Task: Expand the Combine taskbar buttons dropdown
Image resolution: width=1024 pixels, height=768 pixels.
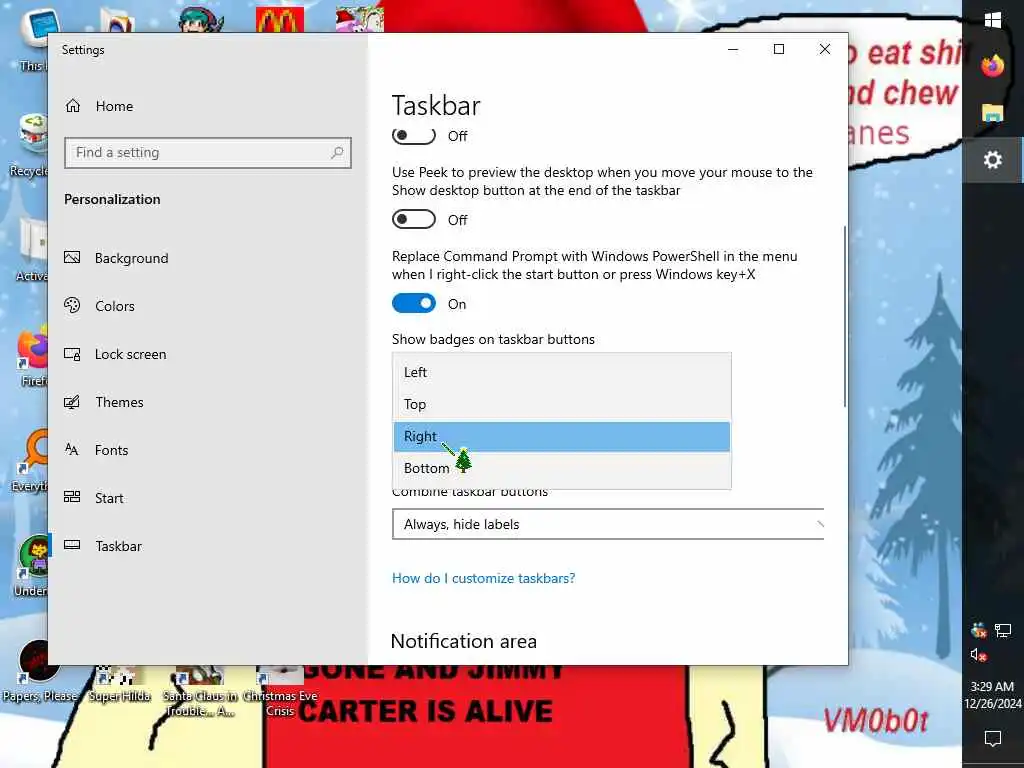Action: click(608, 524)
